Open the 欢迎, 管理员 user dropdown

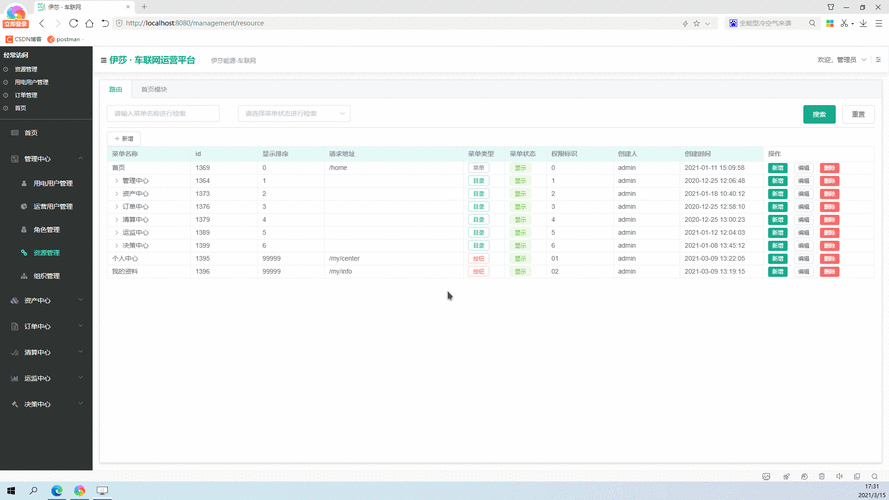(841, 60)
